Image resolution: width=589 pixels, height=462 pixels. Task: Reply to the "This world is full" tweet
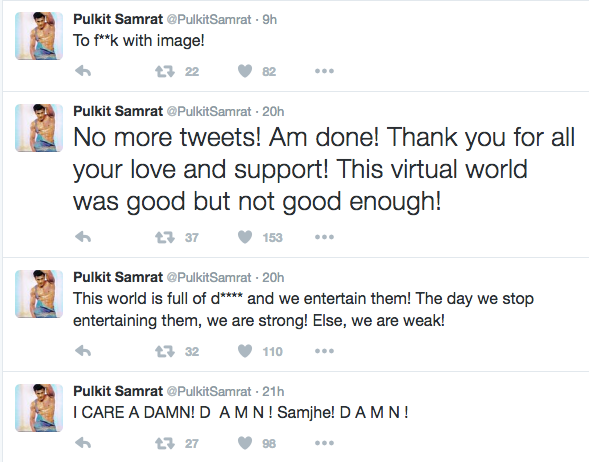[83, 351]
